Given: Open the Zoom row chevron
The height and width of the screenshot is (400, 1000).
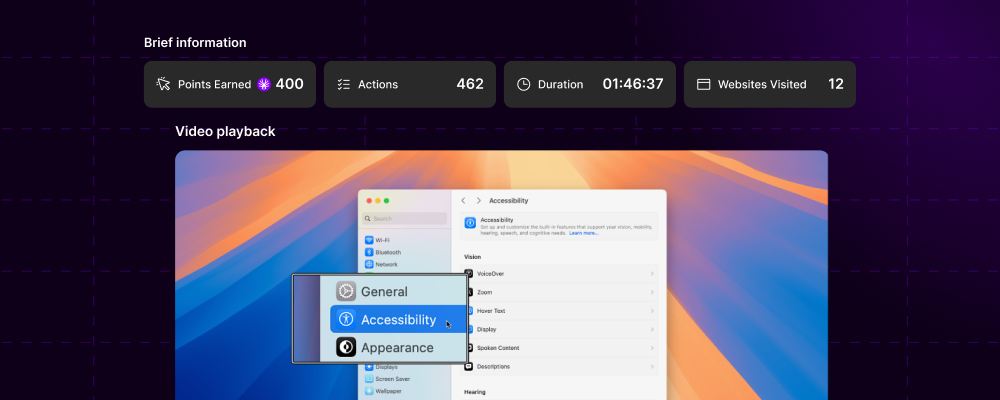Looking at the screenshot, I should pos(652,292).
